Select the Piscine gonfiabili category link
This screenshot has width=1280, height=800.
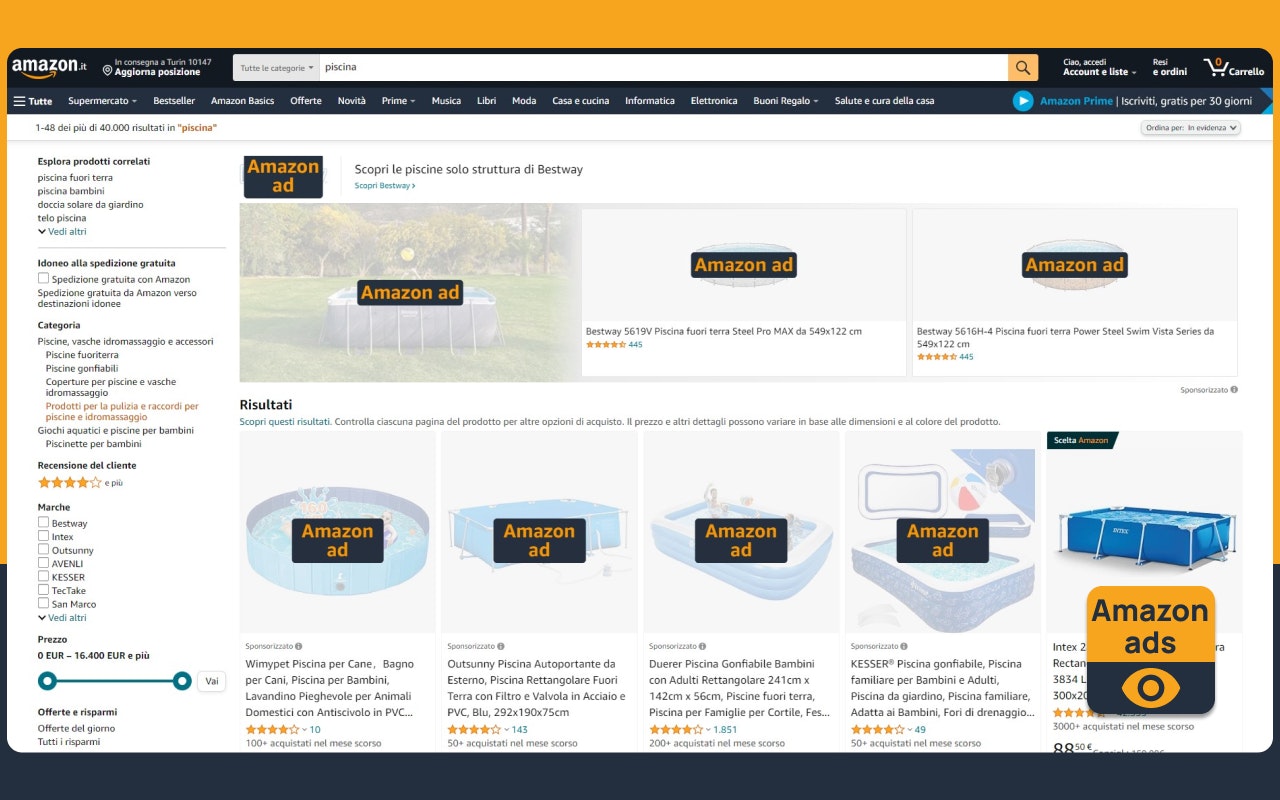82,369
